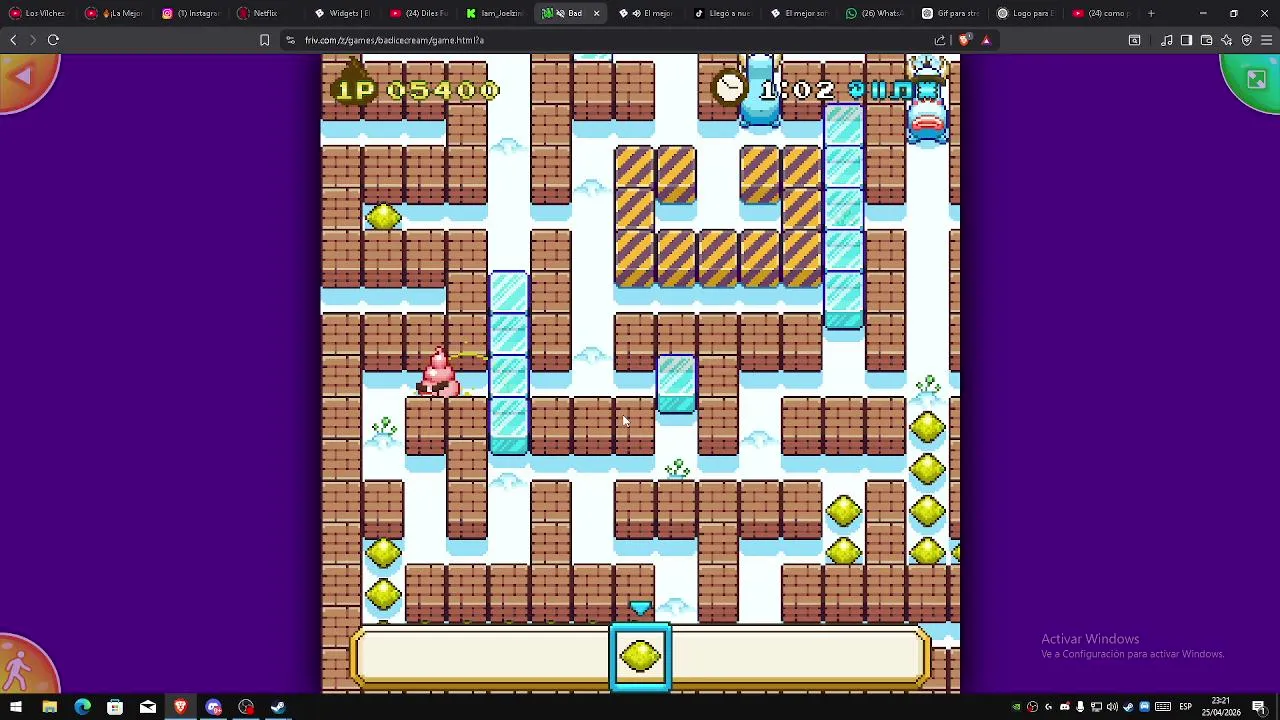Open the Brave Wallet icon
1280x720 pixels.
[x=1206, y=40]
